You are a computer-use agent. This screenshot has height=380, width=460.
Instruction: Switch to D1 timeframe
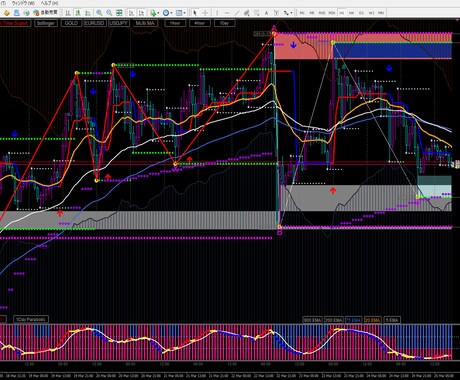tap(361, 13)
